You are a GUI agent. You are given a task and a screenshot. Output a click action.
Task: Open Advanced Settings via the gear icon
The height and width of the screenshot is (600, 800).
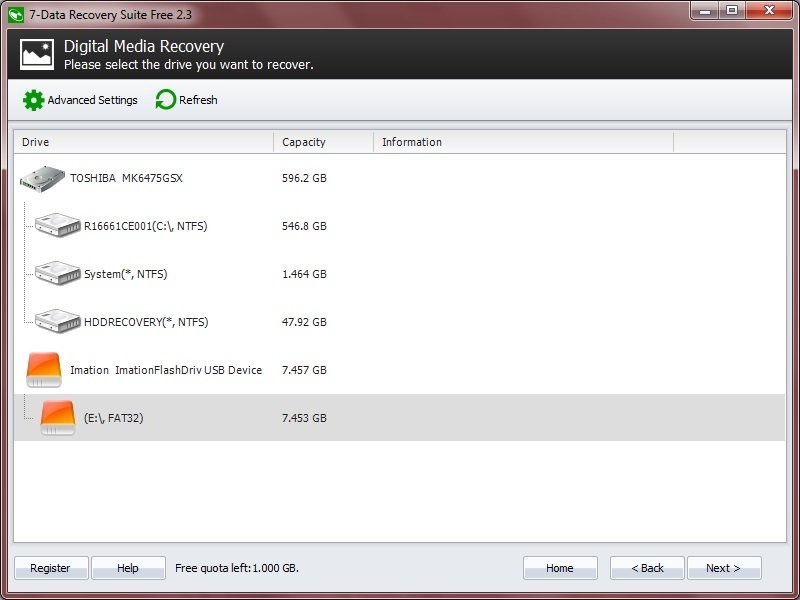(33, 100)
